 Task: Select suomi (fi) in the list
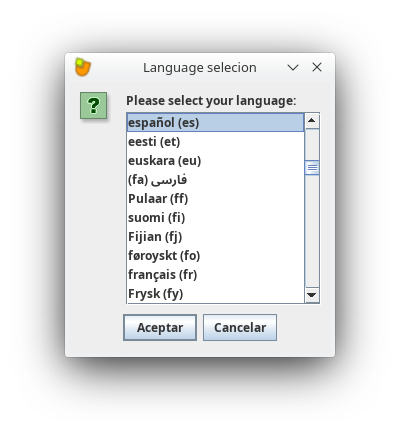point(215,218)
